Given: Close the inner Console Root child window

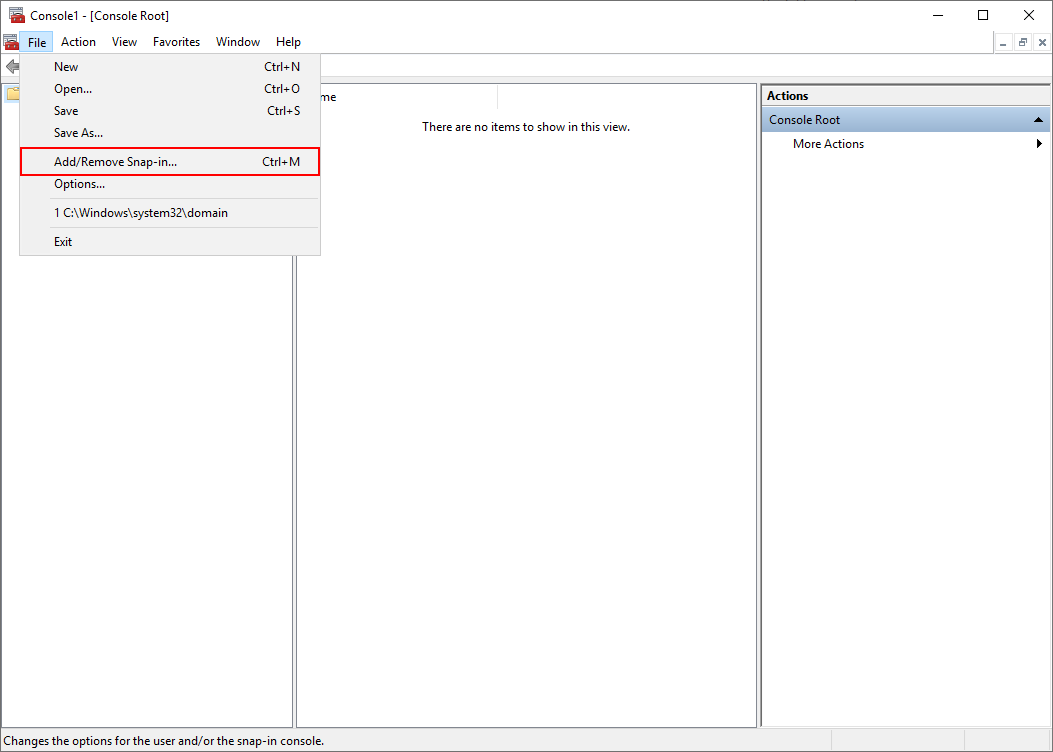Looking at the screenshot, I should pyautogui.click(x=1042, y=42).
